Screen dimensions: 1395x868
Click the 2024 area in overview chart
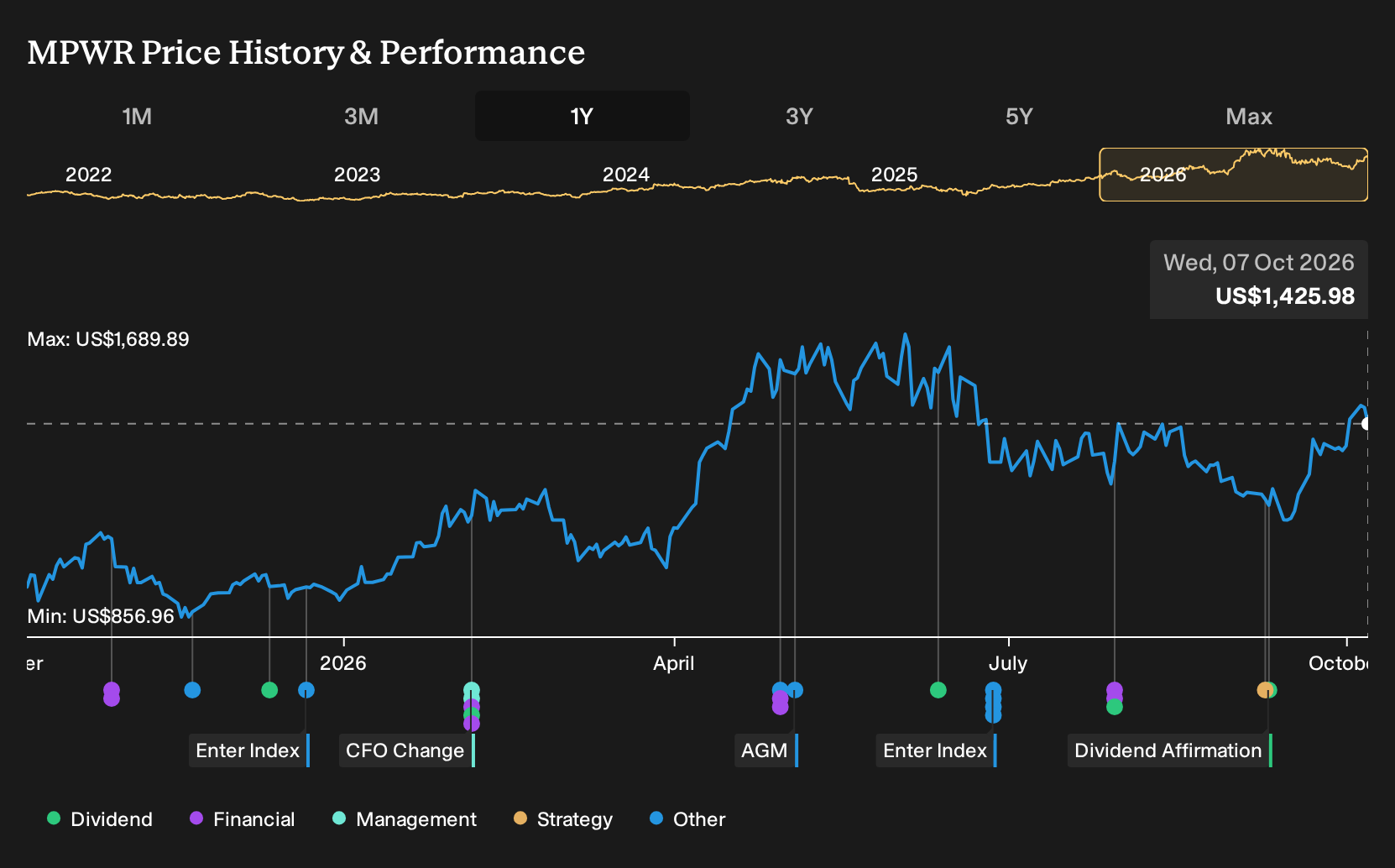coord(626,175)
